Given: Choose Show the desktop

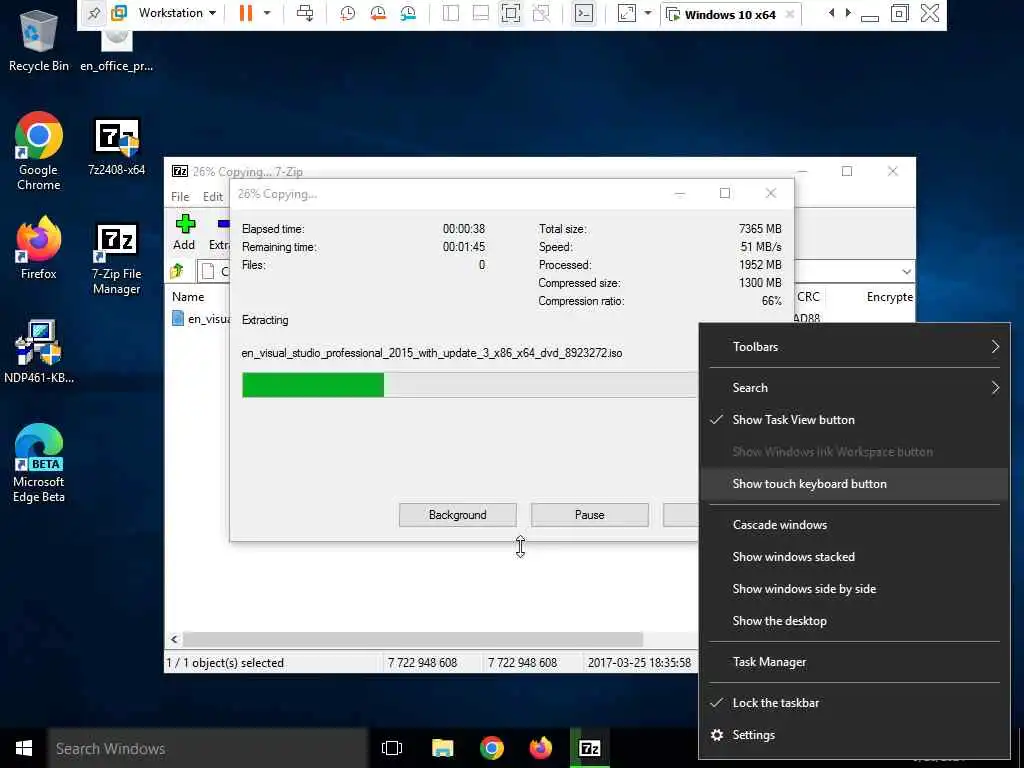Looking at the screenshot, I should (854, 621).
